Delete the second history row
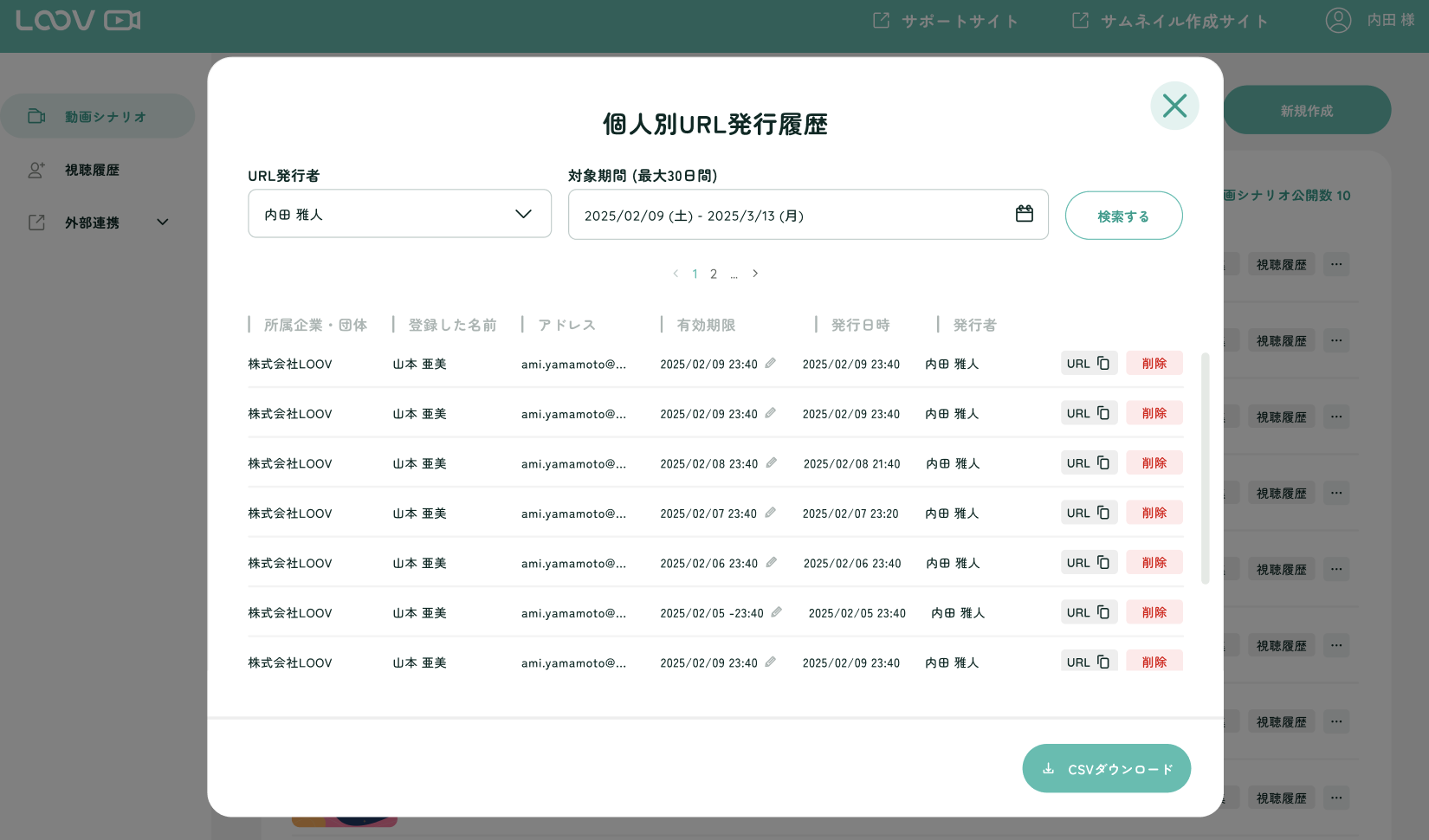Viewport: 1429px width, 840px height. (x=1154, y=413)
